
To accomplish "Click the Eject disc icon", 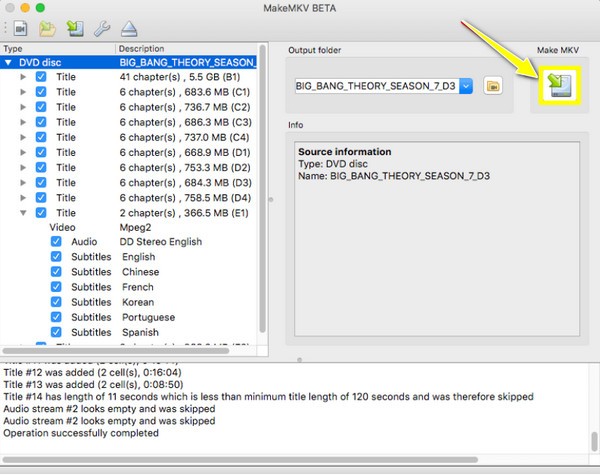I will point(129,29).
